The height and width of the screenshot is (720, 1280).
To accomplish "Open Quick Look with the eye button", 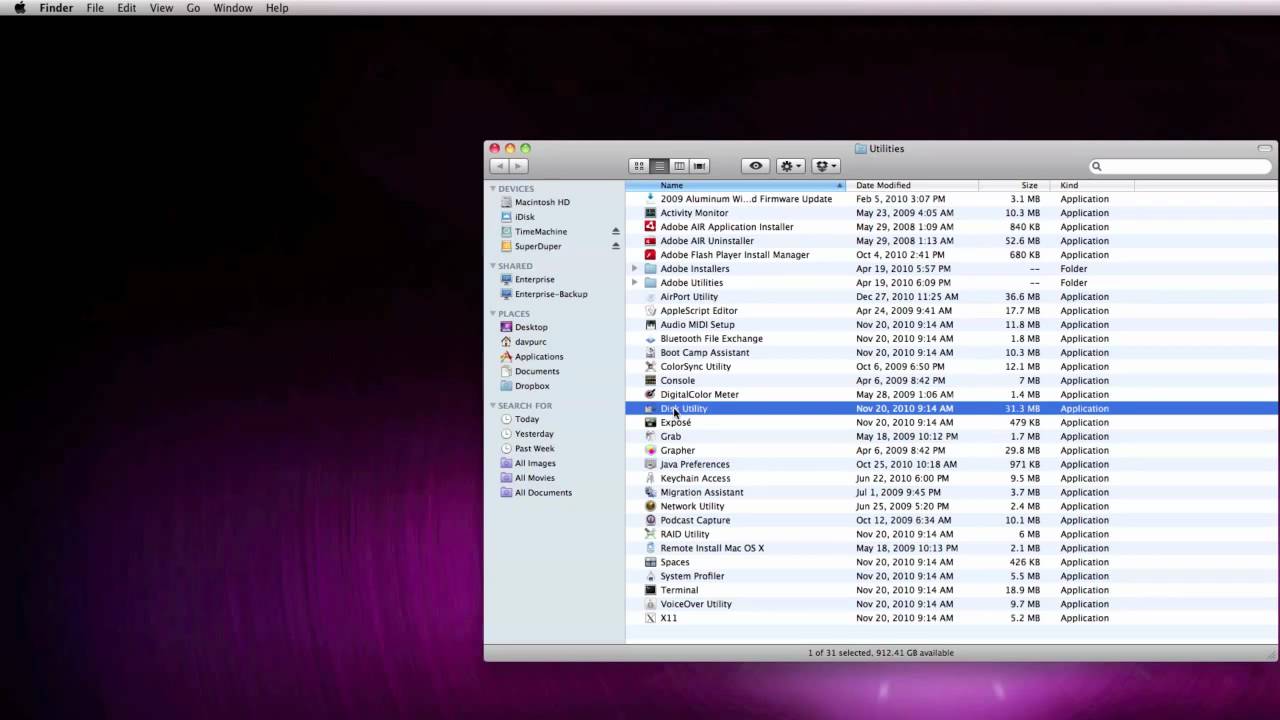I will 755,166.
